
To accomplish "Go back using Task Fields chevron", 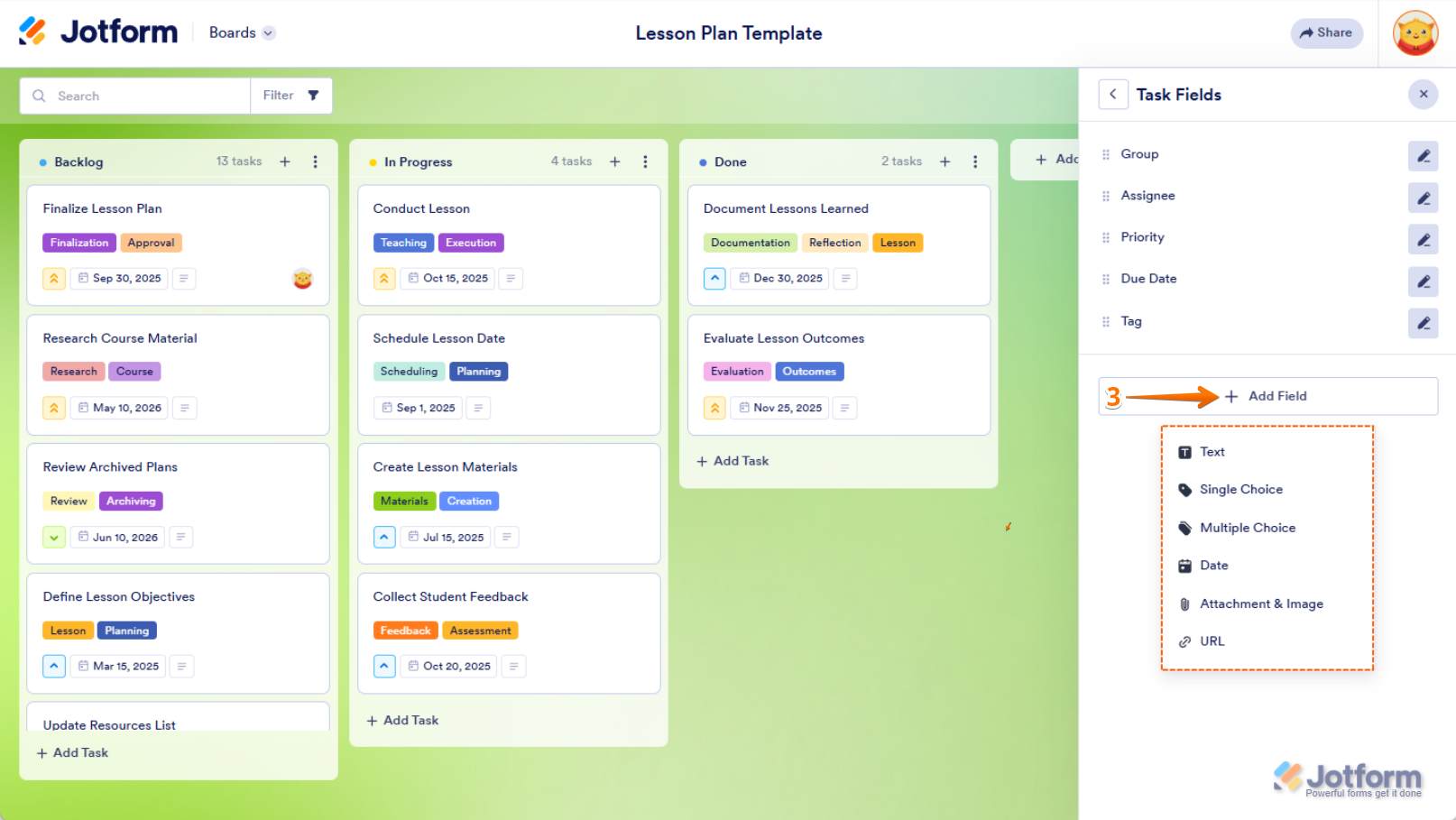I will point(1113,95).
